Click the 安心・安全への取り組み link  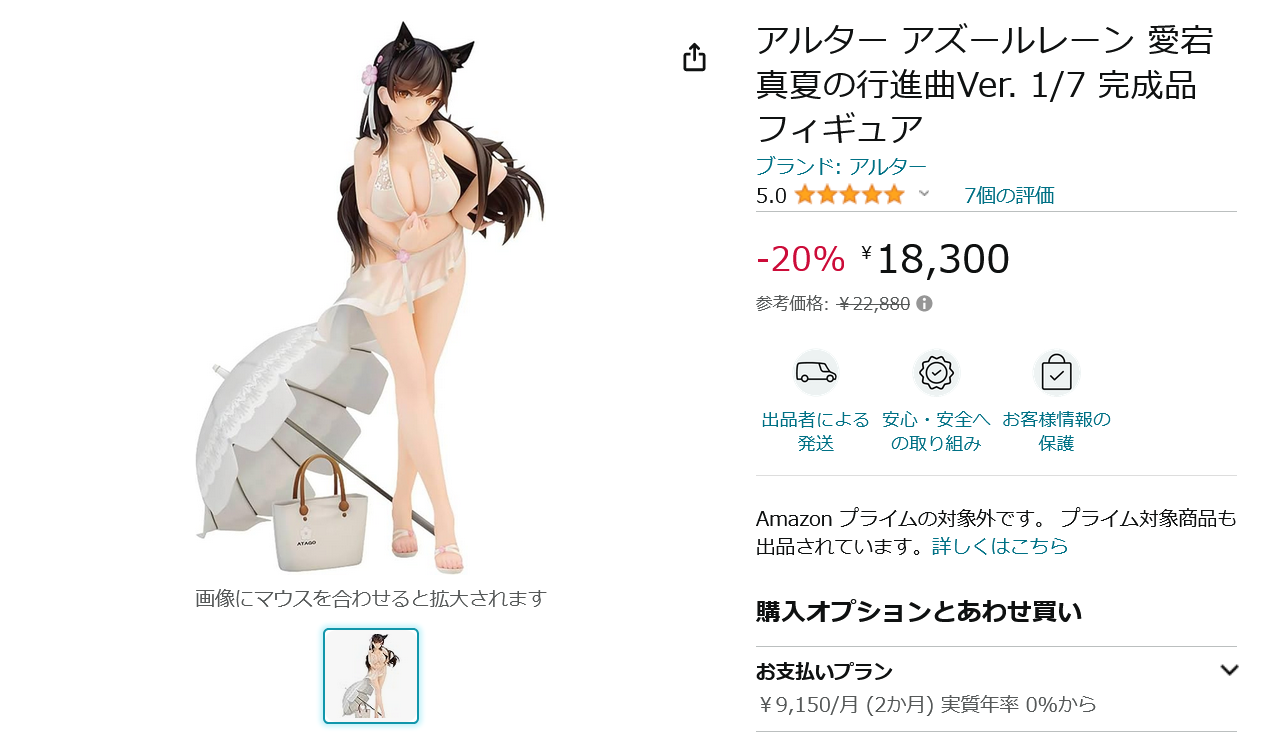click(x=936, y=431)
